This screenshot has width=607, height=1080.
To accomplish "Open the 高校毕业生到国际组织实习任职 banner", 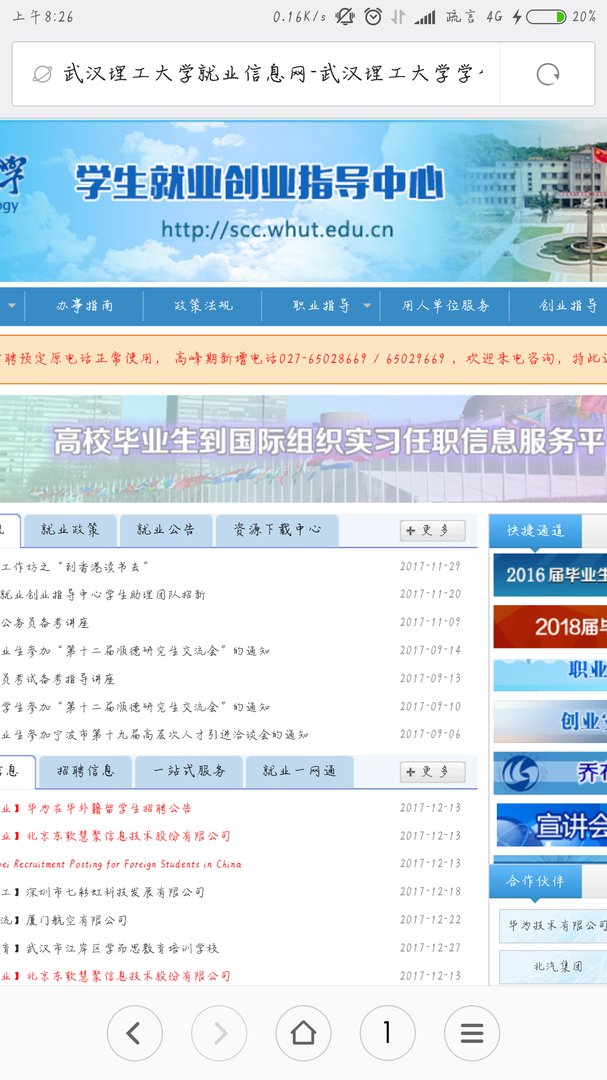I will [303, 448].
